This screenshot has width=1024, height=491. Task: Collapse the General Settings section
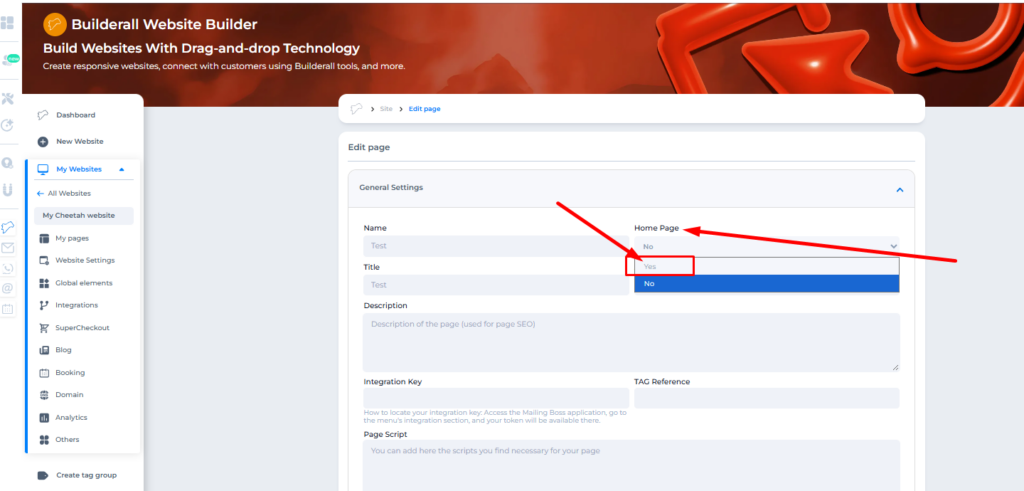tap(899, 189)
